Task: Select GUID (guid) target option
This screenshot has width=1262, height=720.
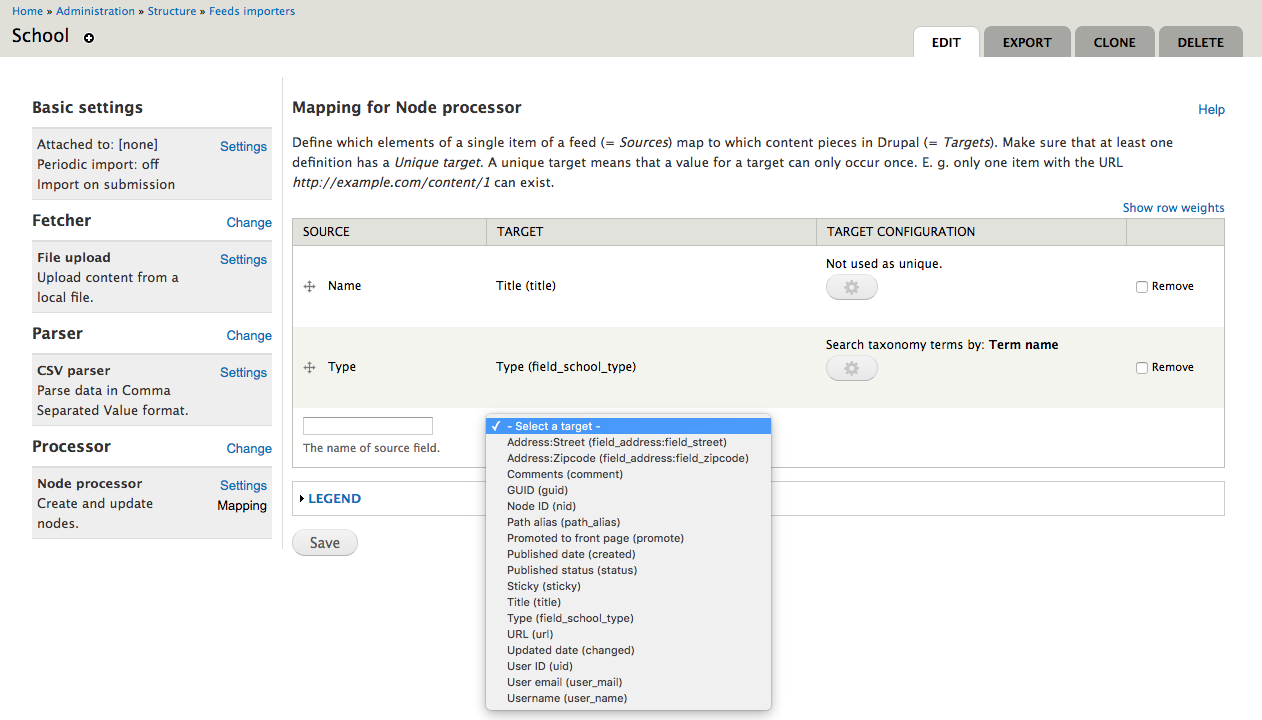Action: pyautogui.click(x=628, y=490)
